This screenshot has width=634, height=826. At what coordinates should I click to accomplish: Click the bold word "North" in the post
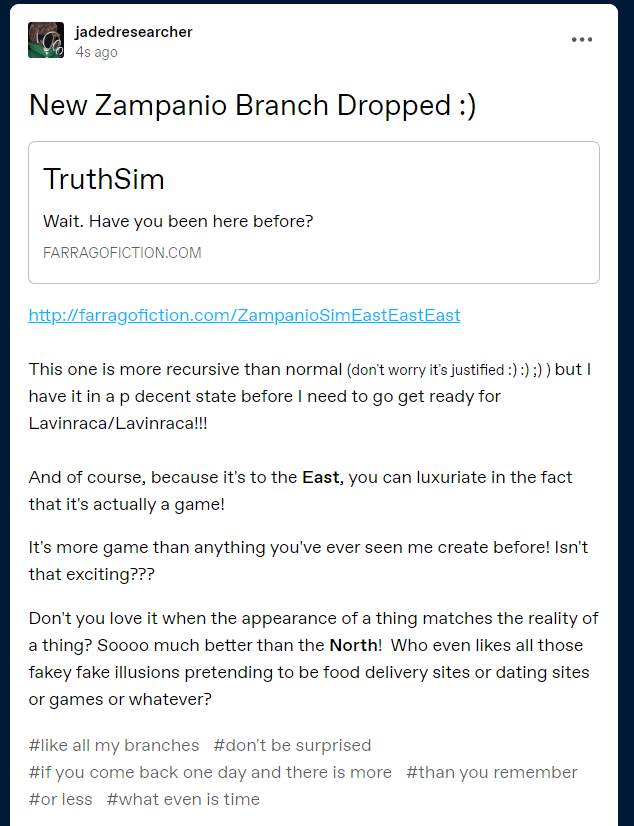(x=354, y=645)
